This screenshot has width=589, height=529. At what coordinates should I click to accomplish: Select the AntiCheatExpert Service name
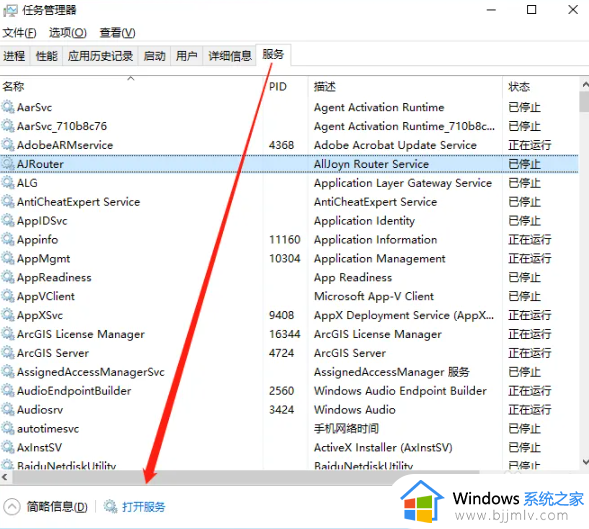pos(78,202)
